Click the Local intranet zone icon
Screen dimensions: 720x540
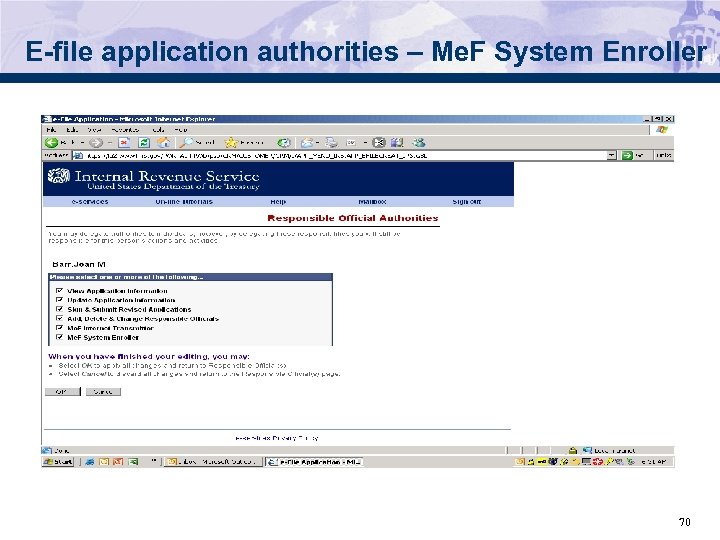(x=587, y=450)
